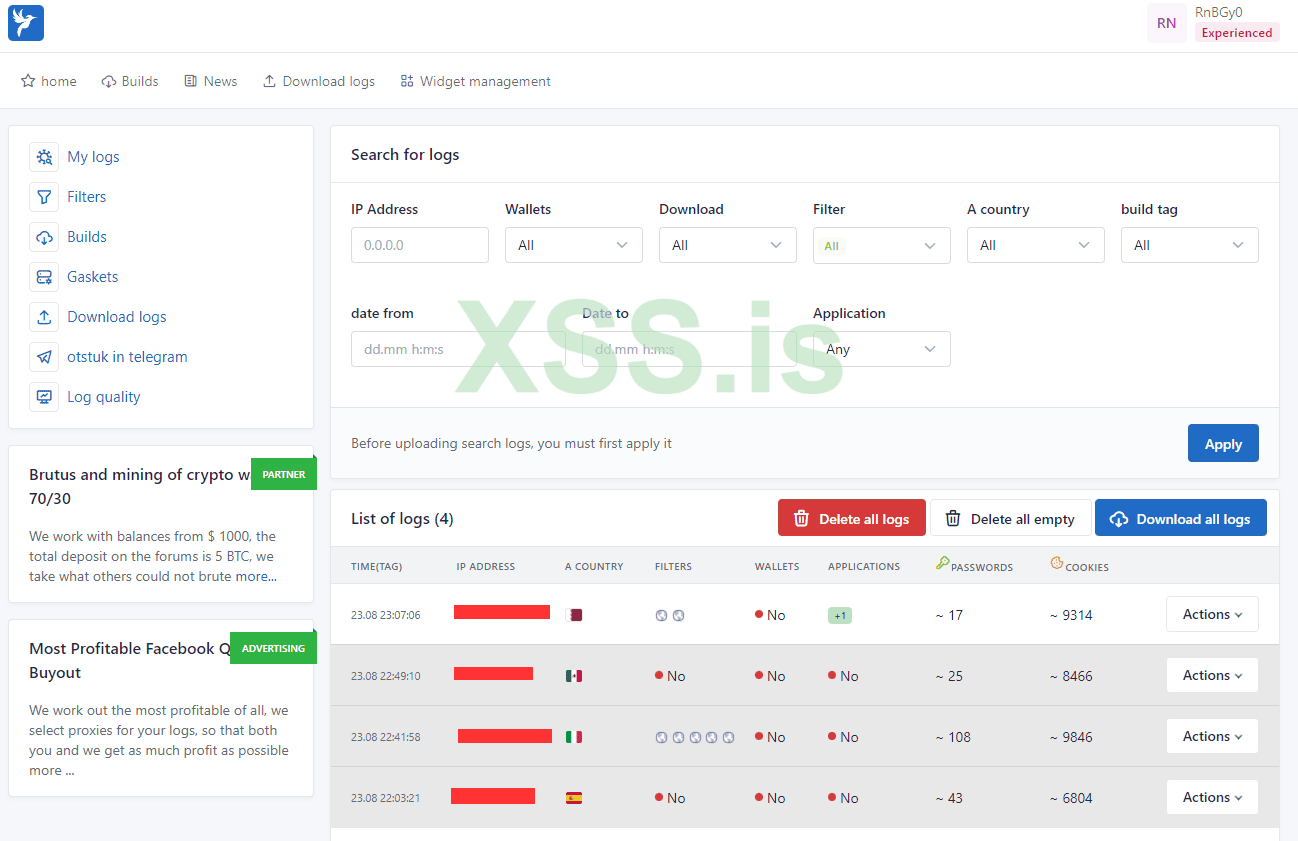The width and height of the screenshot is (1298, 841).
Task: Open Builds in the top navigation
Action: pyautogui.click(x=130, y=81)
